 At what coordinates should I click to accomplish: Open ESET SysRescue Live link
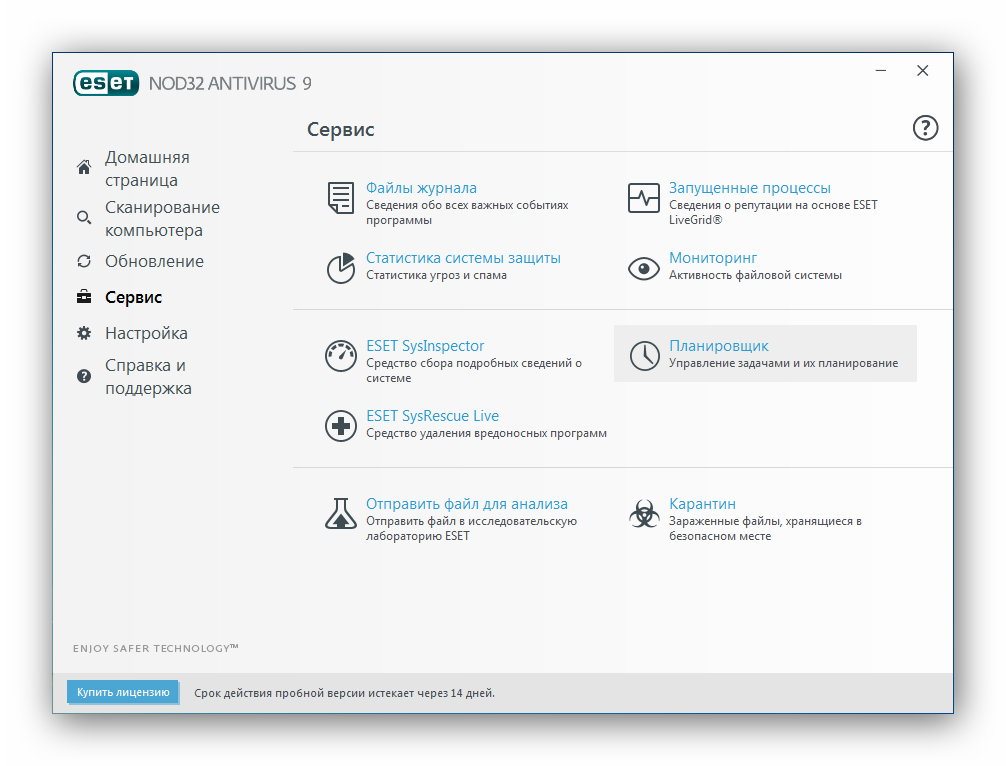(432, 416)
